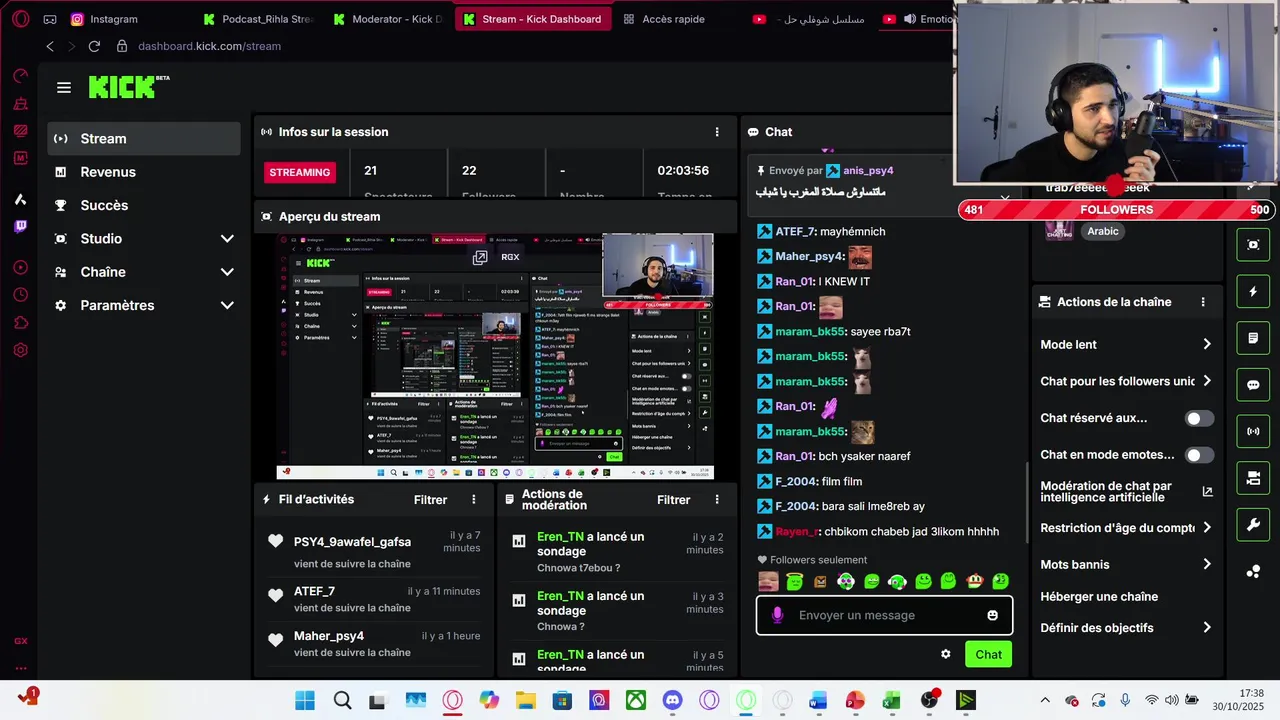The height and width of the screenshot is (720, 1280).
Task: Open Actions de la chaîne three-dot menu
Action: [x=1203, y=302]
